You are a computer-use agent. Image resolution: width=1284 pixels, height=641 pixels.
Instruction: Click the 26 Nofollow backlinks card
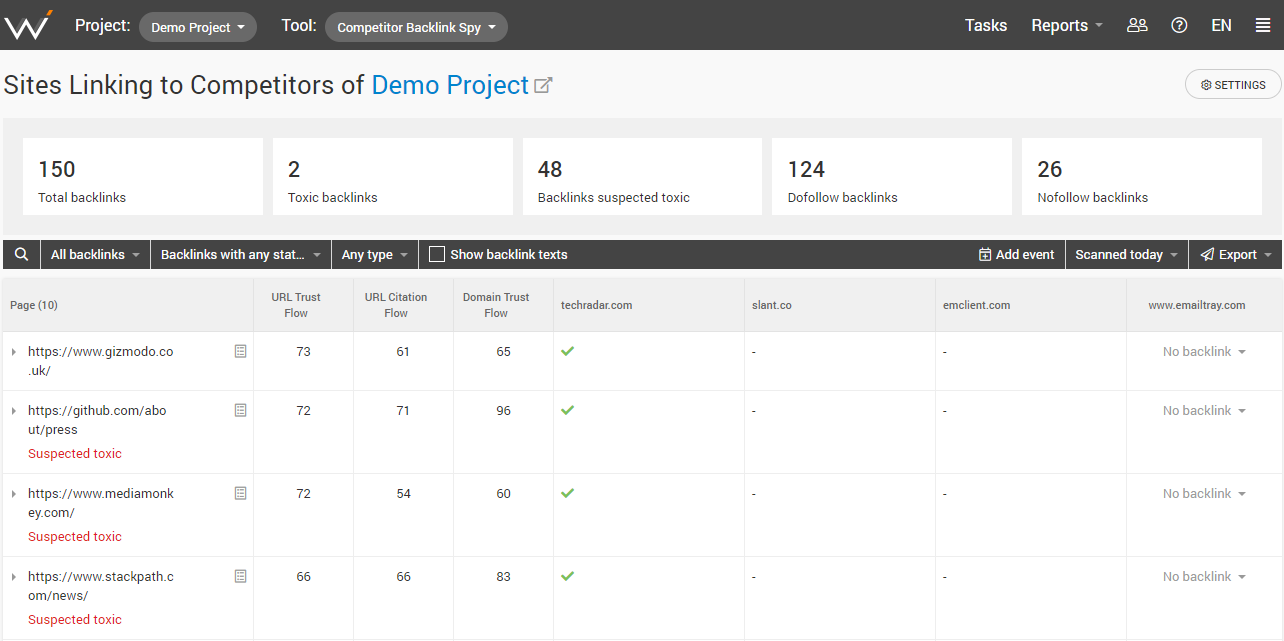point(1142,177)
